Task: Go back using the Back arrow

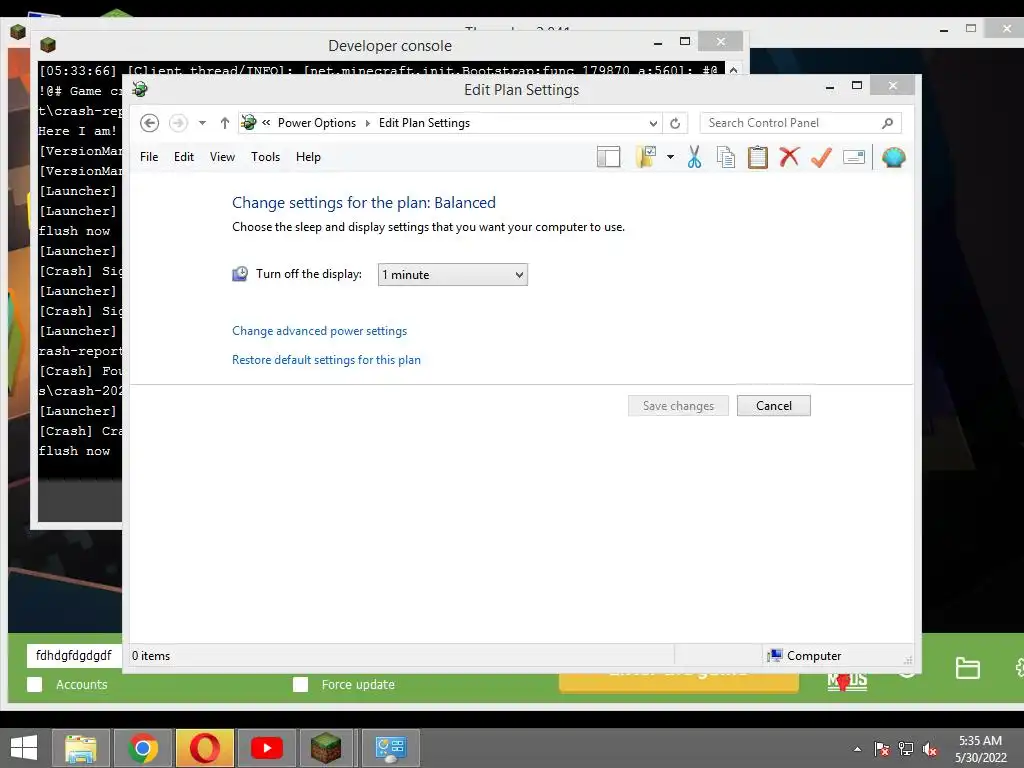Action: 150,123
